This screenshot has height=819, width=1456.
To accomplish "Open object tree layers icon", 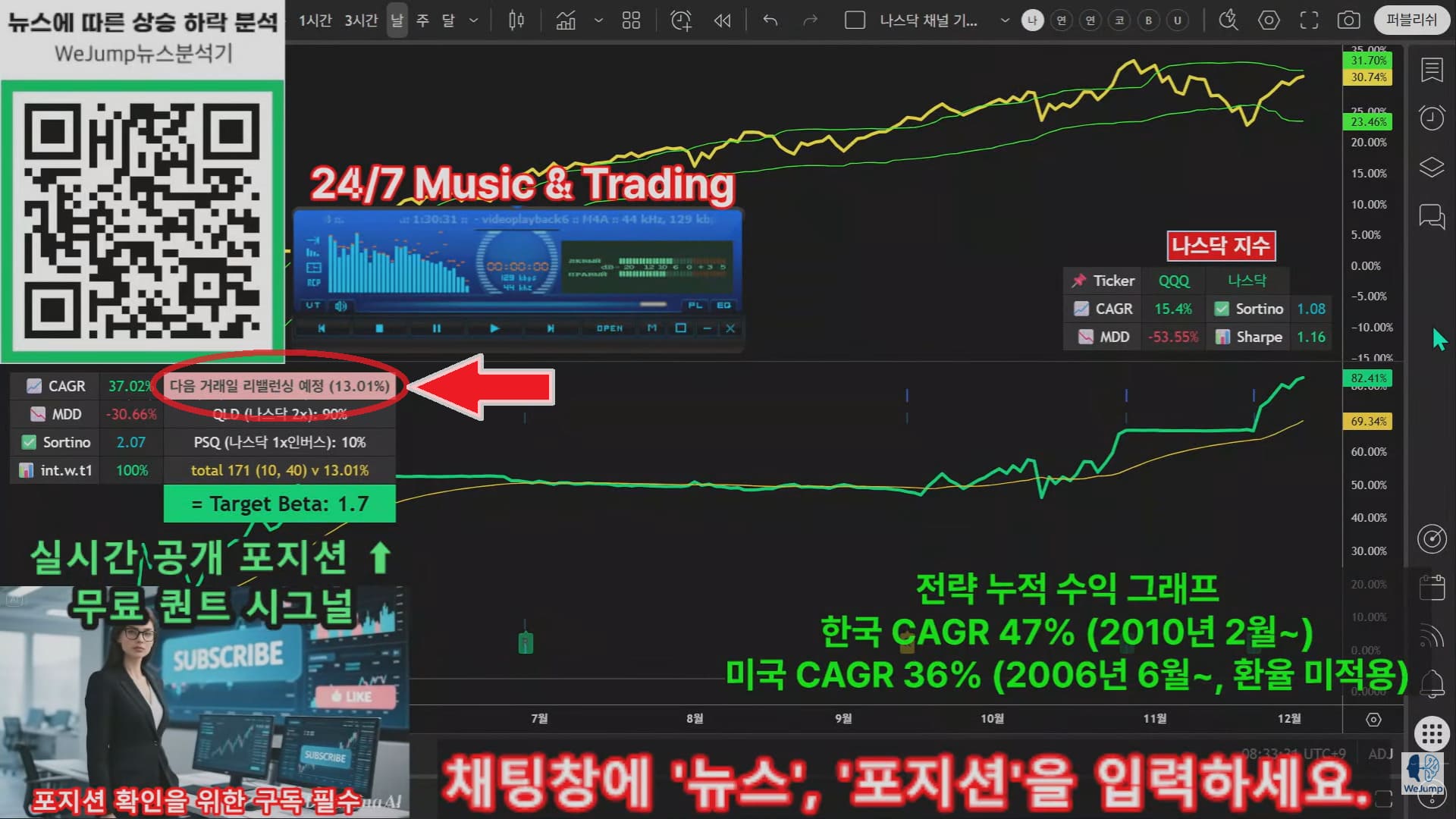I will pyautogui.click(x=1432, y=167).
